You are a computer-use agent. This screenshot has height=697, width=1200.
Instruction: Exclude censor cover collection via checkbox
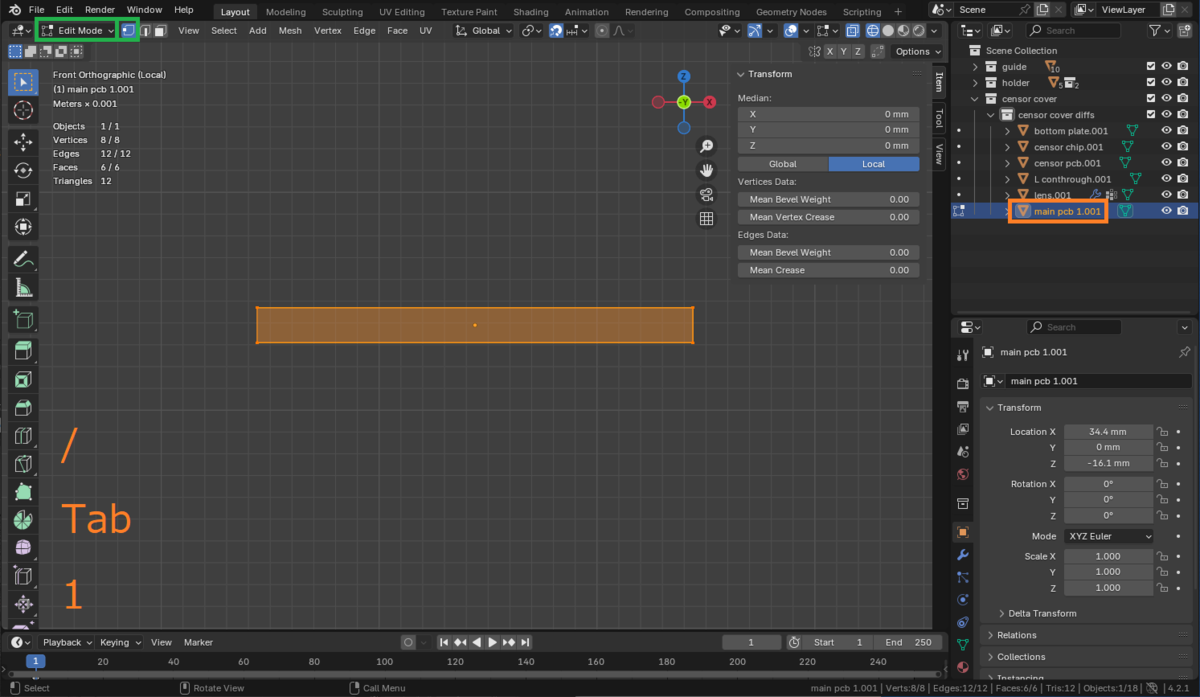(x=1151, y=99)
